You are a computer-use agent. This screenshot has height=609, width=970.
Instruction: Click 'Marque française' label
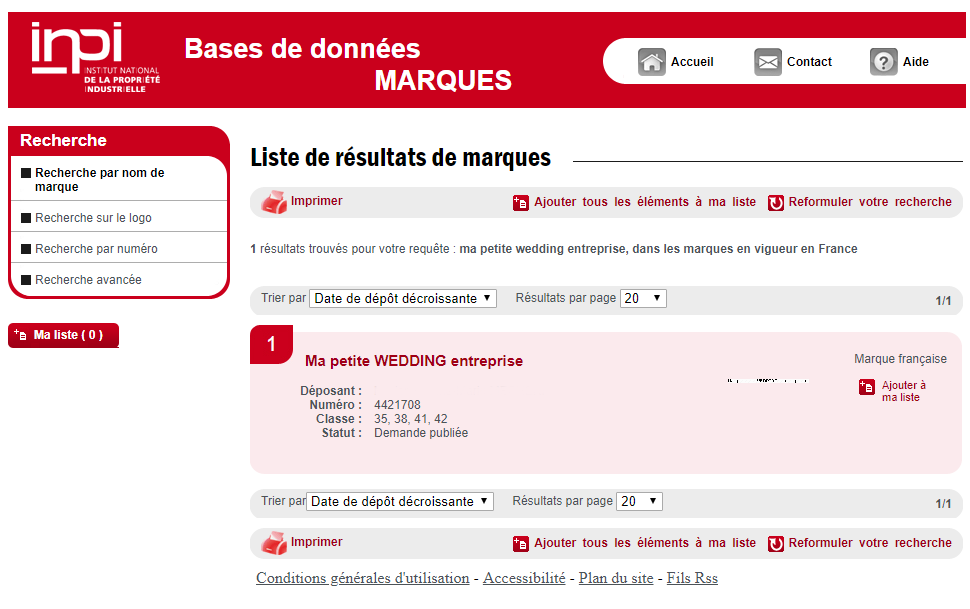tap(900, 359)
